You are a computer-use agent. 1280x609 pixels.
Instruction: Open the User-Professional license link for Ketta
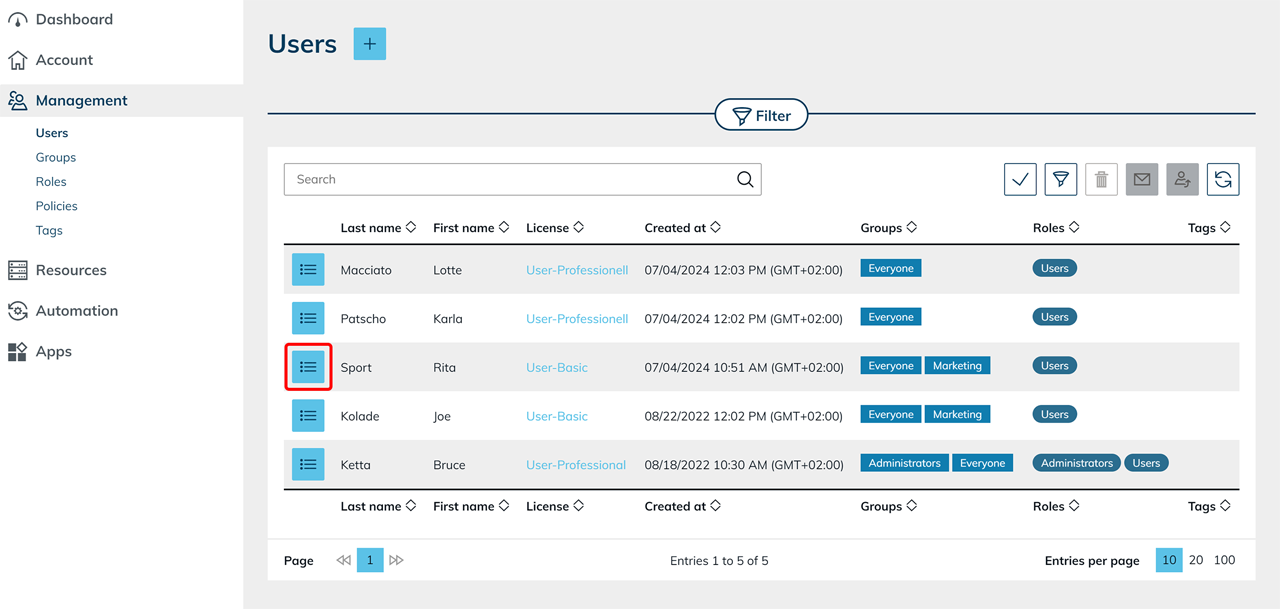click(x=576, y=465)
